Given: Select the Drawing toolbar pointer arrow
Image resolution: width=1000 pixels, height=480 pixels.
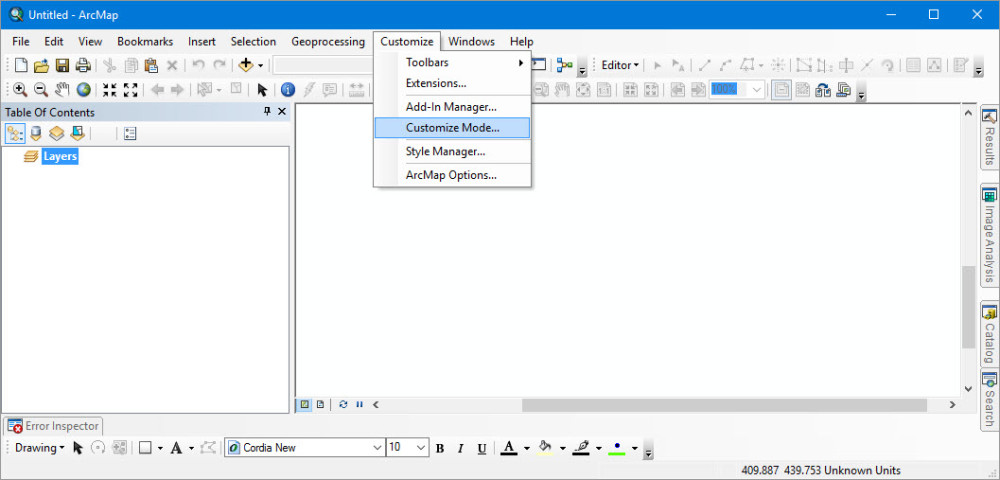Looking at the screenshot, I should pyautogui.click(x=78, y=448).
